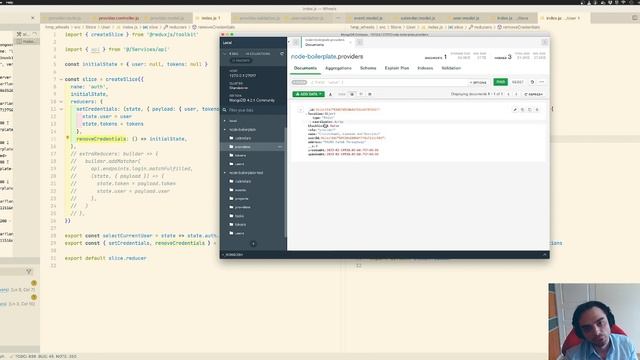Click the RESET query button
The image size is (640, 360).
pos(518,82)
